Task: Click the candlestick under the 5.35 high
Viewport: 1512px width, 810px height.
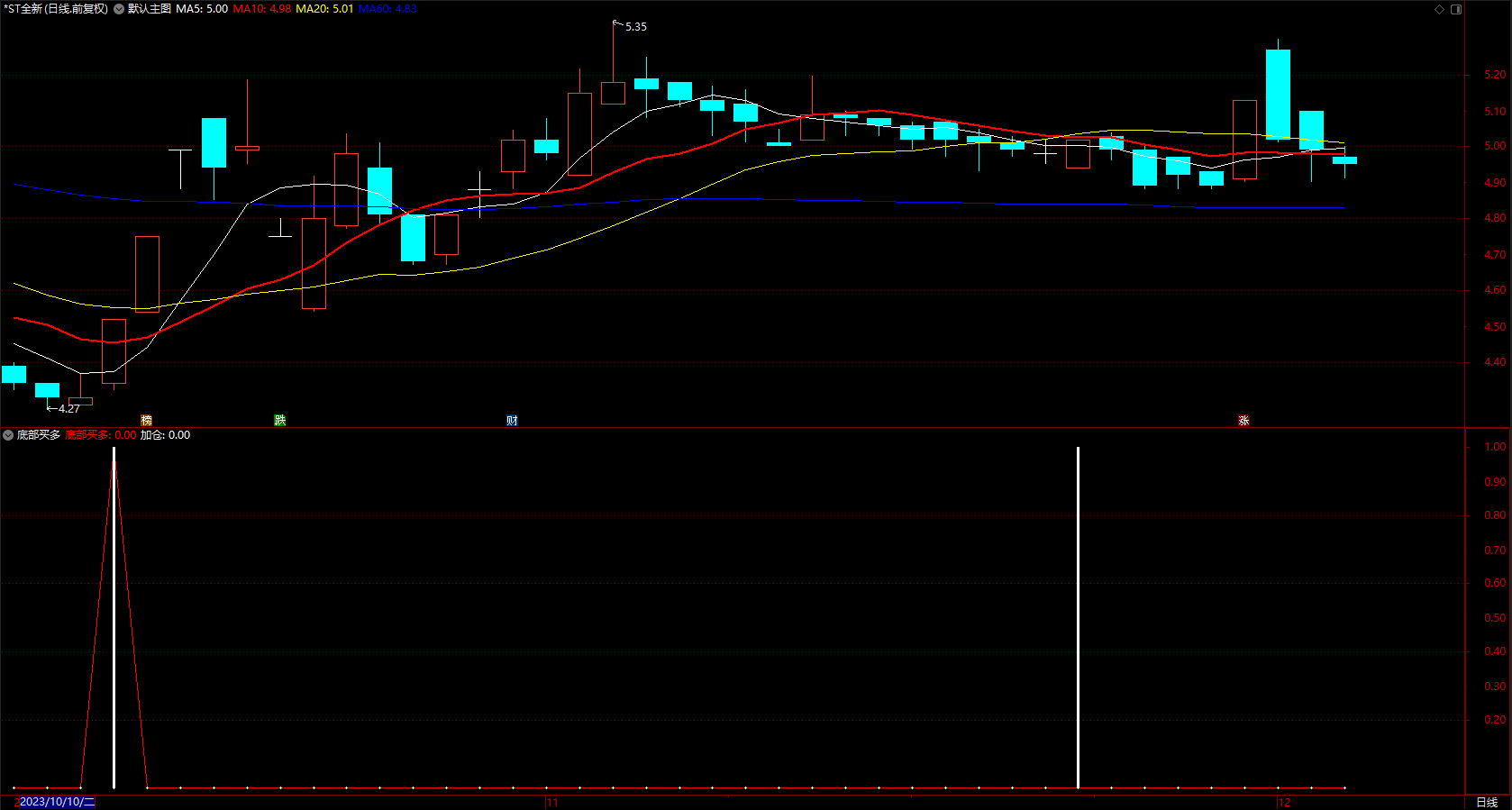Action: click(x=613, y=93)
